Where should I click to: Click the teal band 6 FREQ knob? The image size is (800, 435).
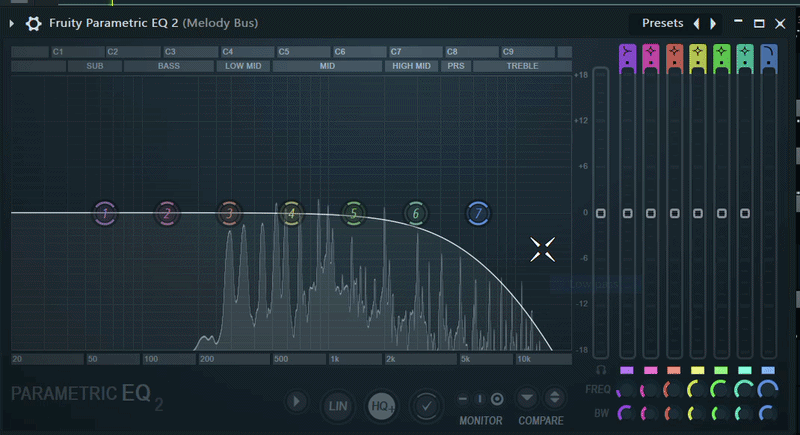[744, 390]
